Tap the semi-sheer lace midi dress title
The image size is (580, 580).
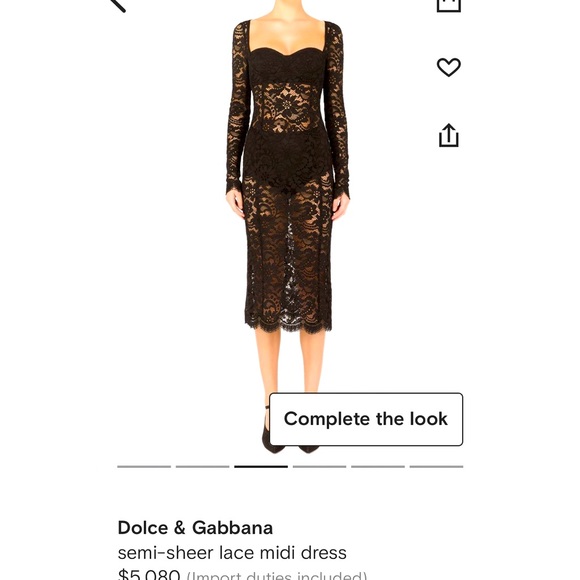pos(232,553)
